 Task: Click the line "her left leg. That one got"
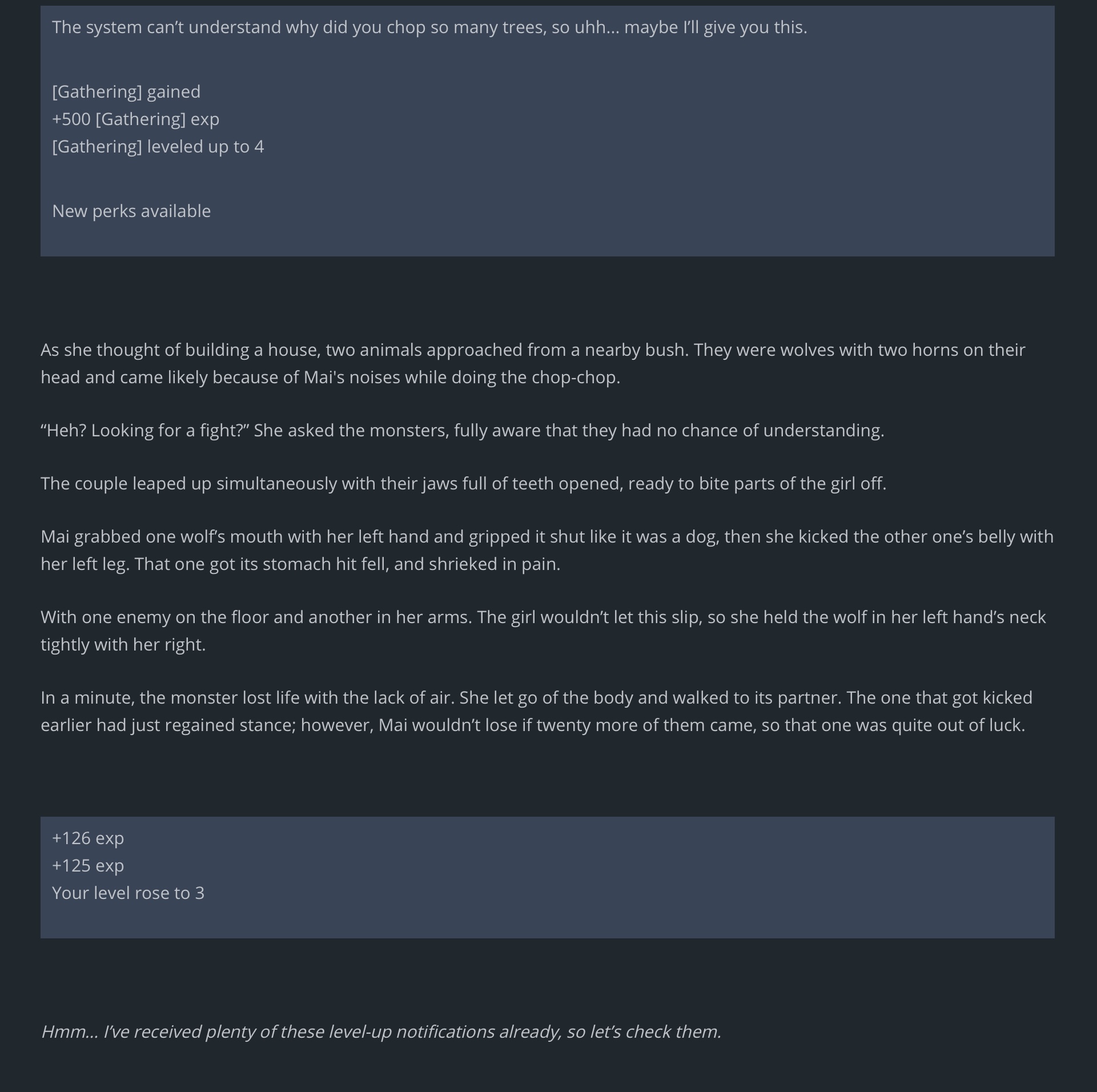(x=300, y=564)
